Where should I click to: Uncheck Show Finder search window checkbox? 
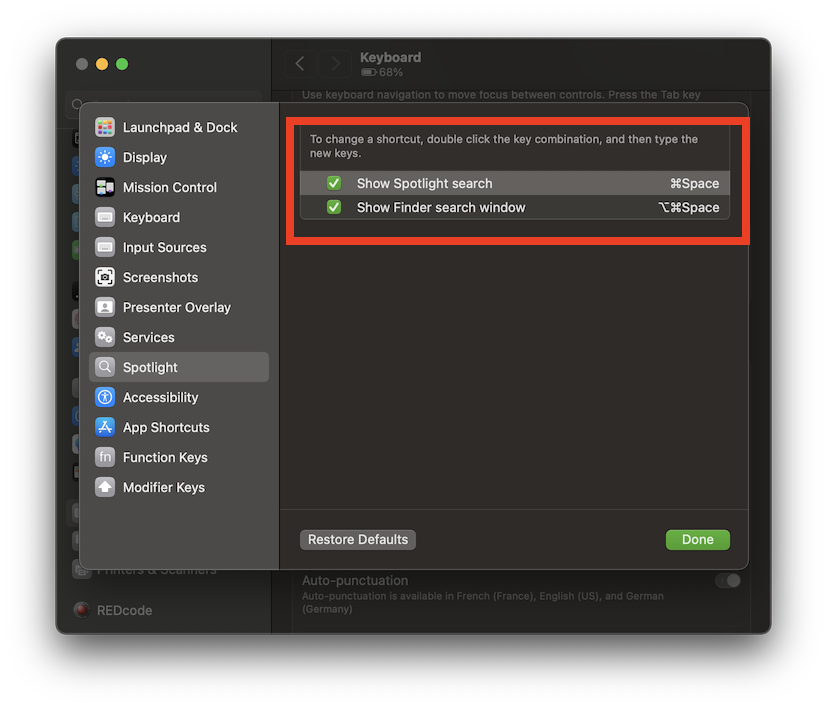334,207
